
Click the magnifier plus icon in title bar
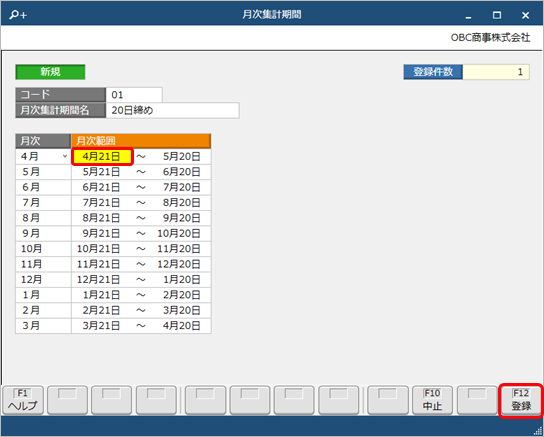(x=18, y=15)
